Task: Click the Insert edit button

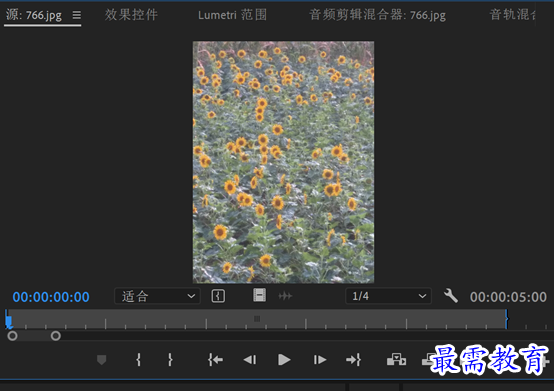Action: click(396, 360)
